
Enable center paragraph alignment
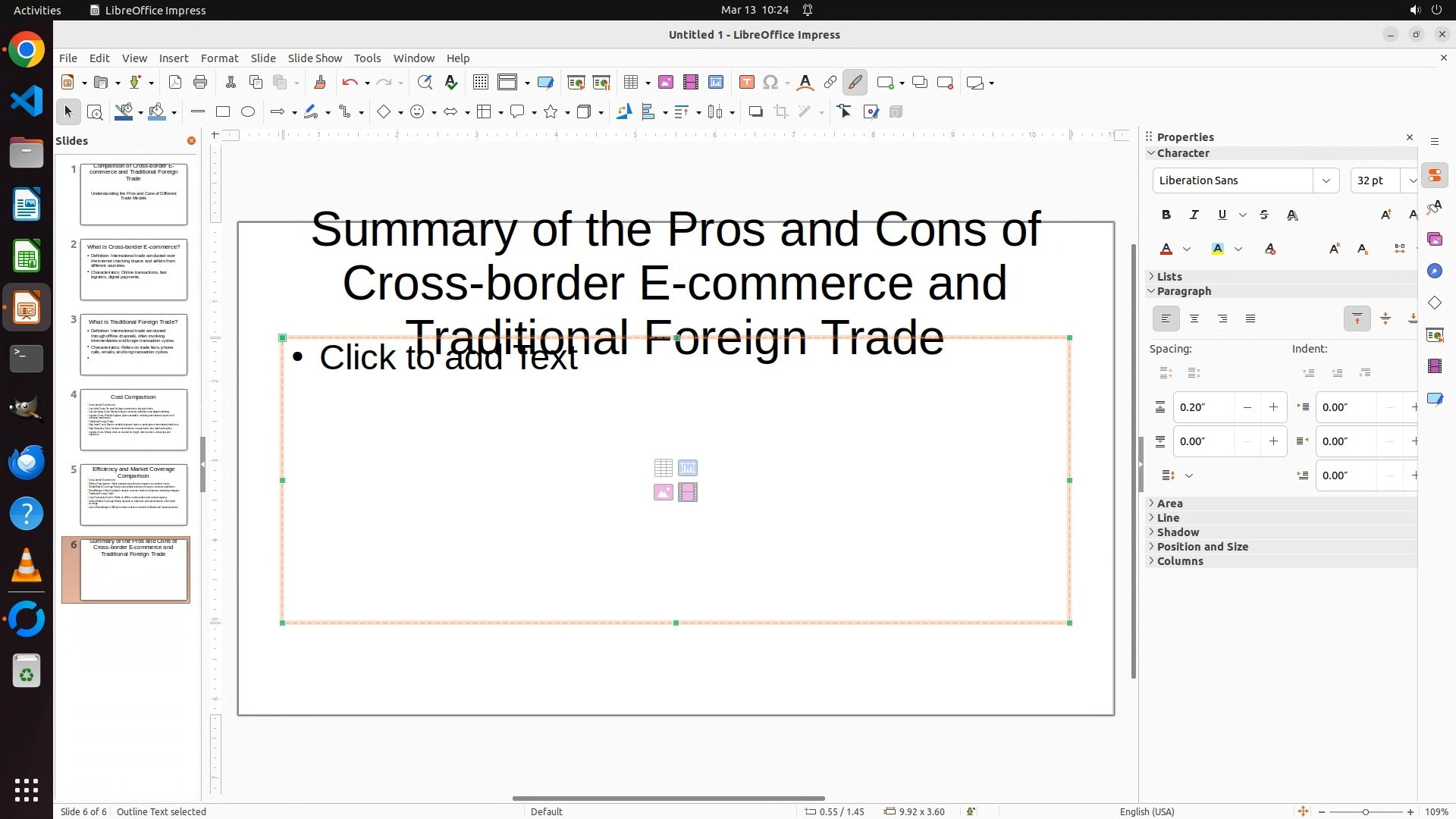click(x=1194, y=319)
